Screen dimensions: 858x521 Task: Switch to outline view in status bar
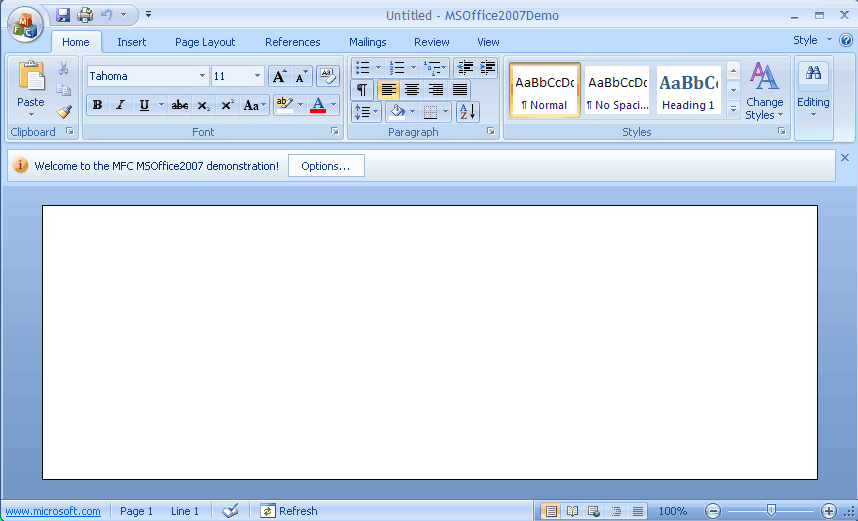[x=616, y=511]
